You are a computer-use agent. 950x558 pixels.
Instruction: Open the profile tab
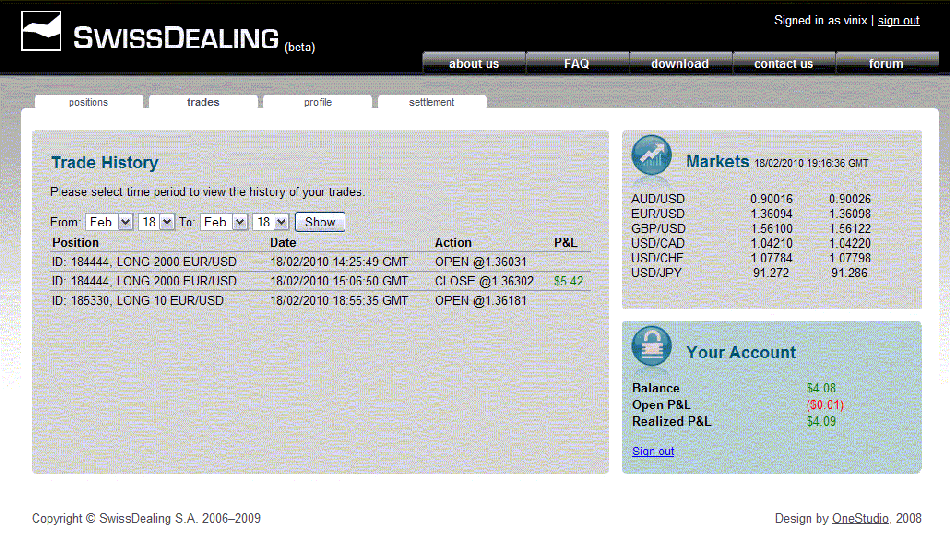click(x=318, y=102)
